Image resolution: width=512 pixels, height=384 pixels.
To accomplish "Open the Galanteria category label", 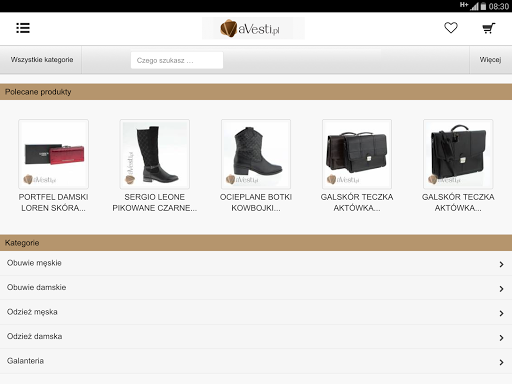I will point(25,361).
